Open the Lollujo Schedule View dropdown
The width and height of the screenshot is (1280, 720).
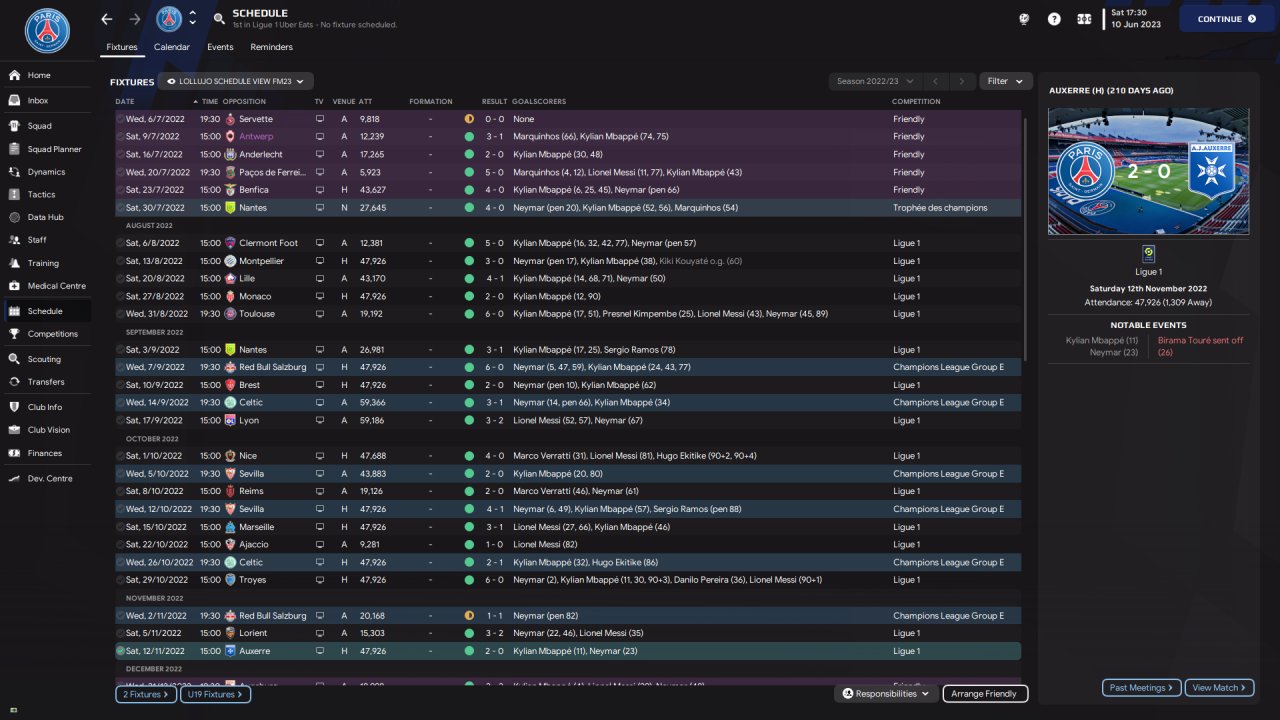[236, 81]
